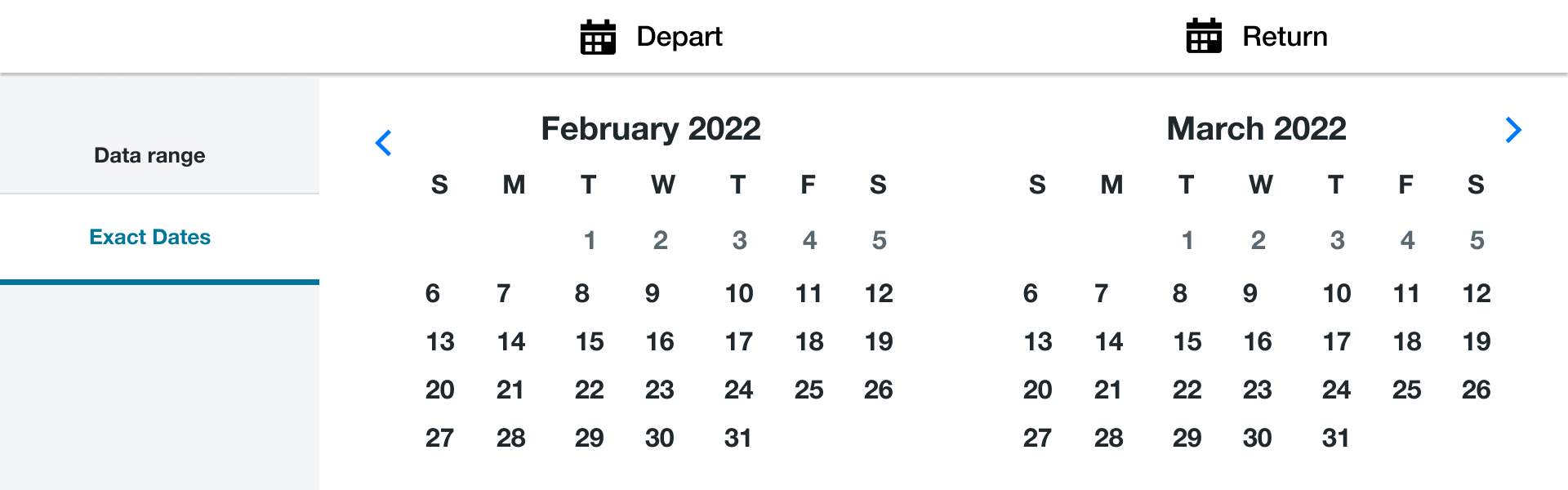Select the Depart tab label

[679, 37]
